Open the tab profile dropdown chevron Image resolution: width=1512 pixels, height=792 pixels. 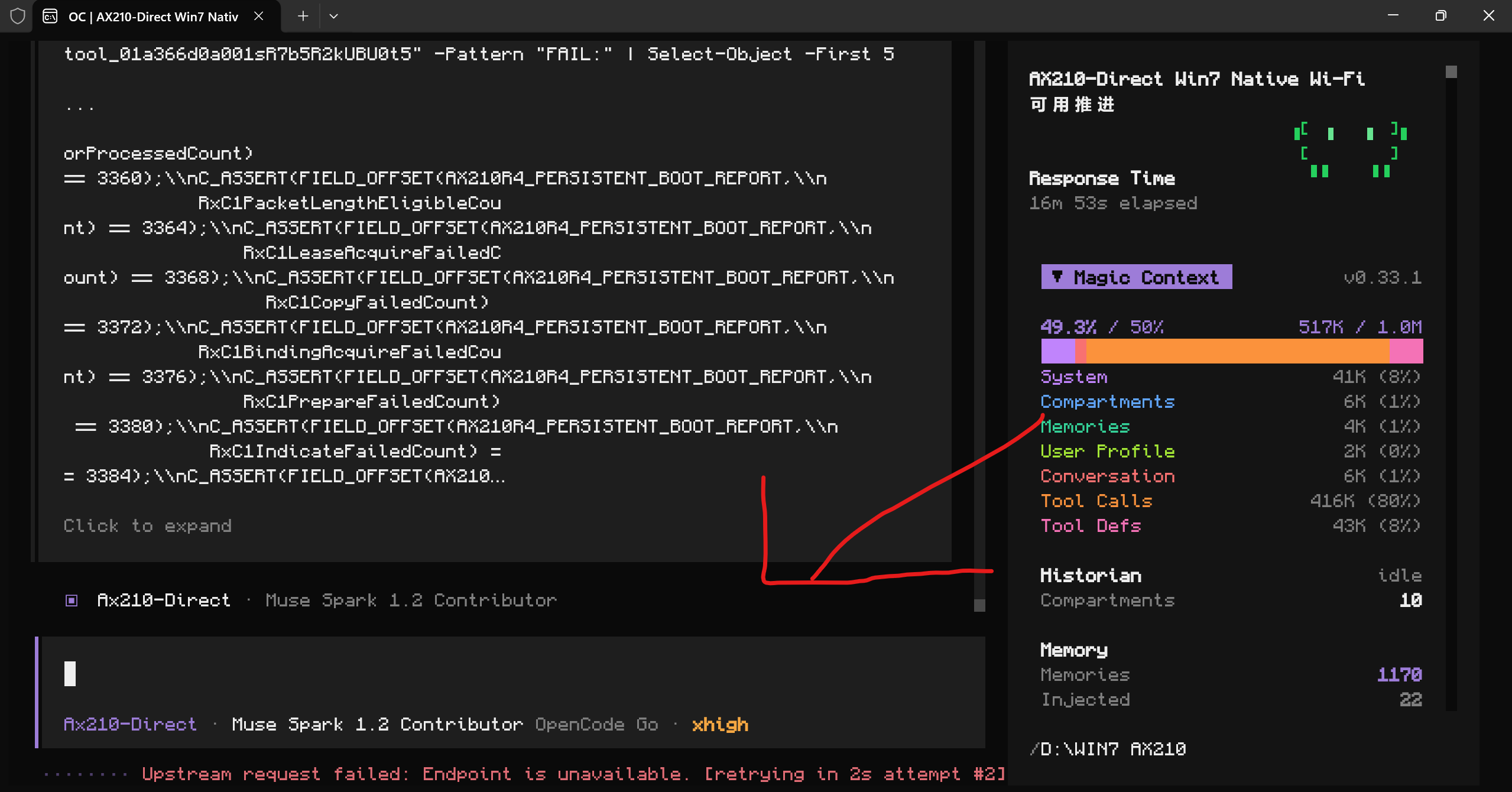(333, 16)
